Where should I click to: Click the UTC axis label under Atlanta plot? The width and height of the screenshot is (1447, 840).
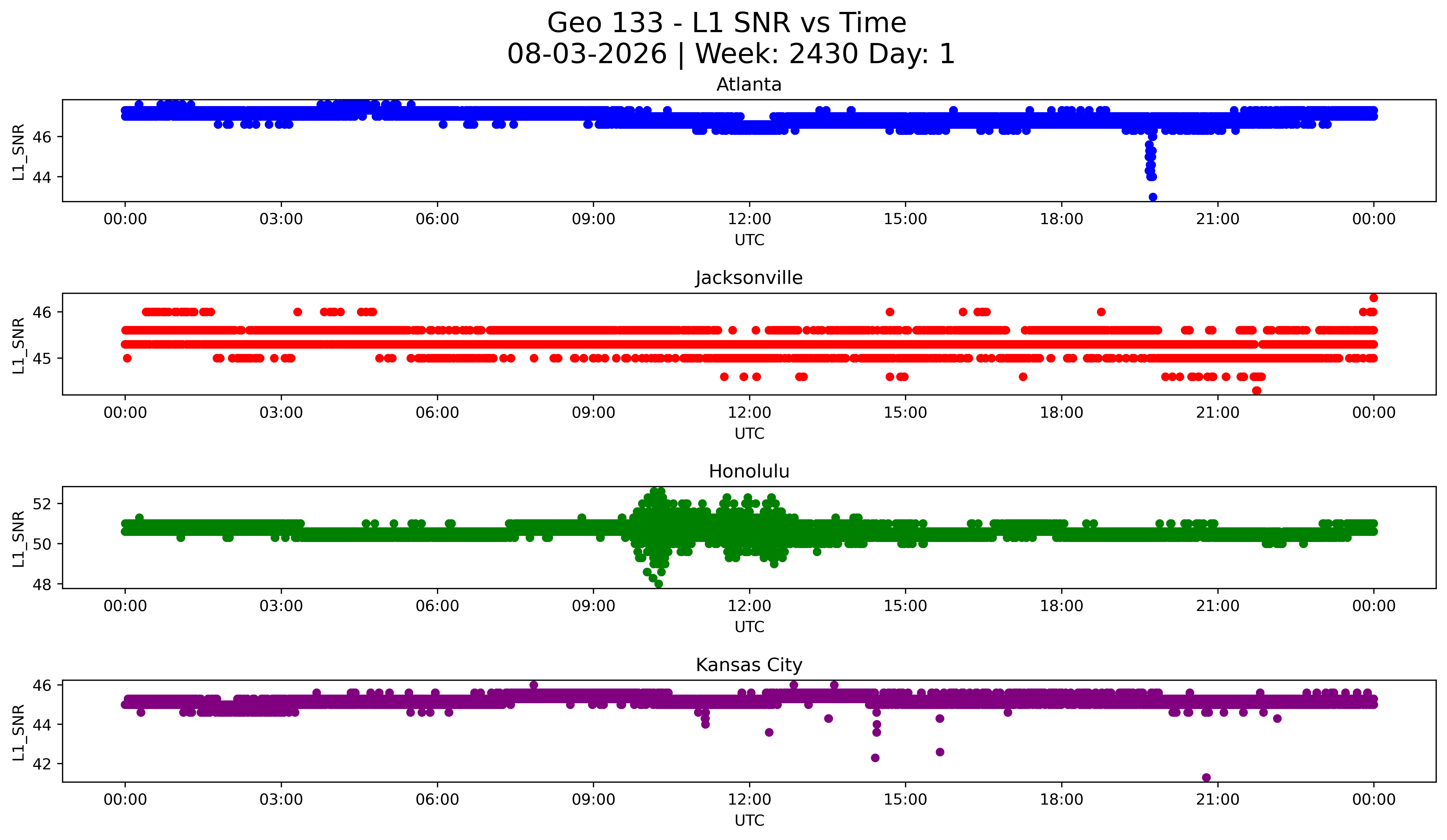[x=749, y=240]
